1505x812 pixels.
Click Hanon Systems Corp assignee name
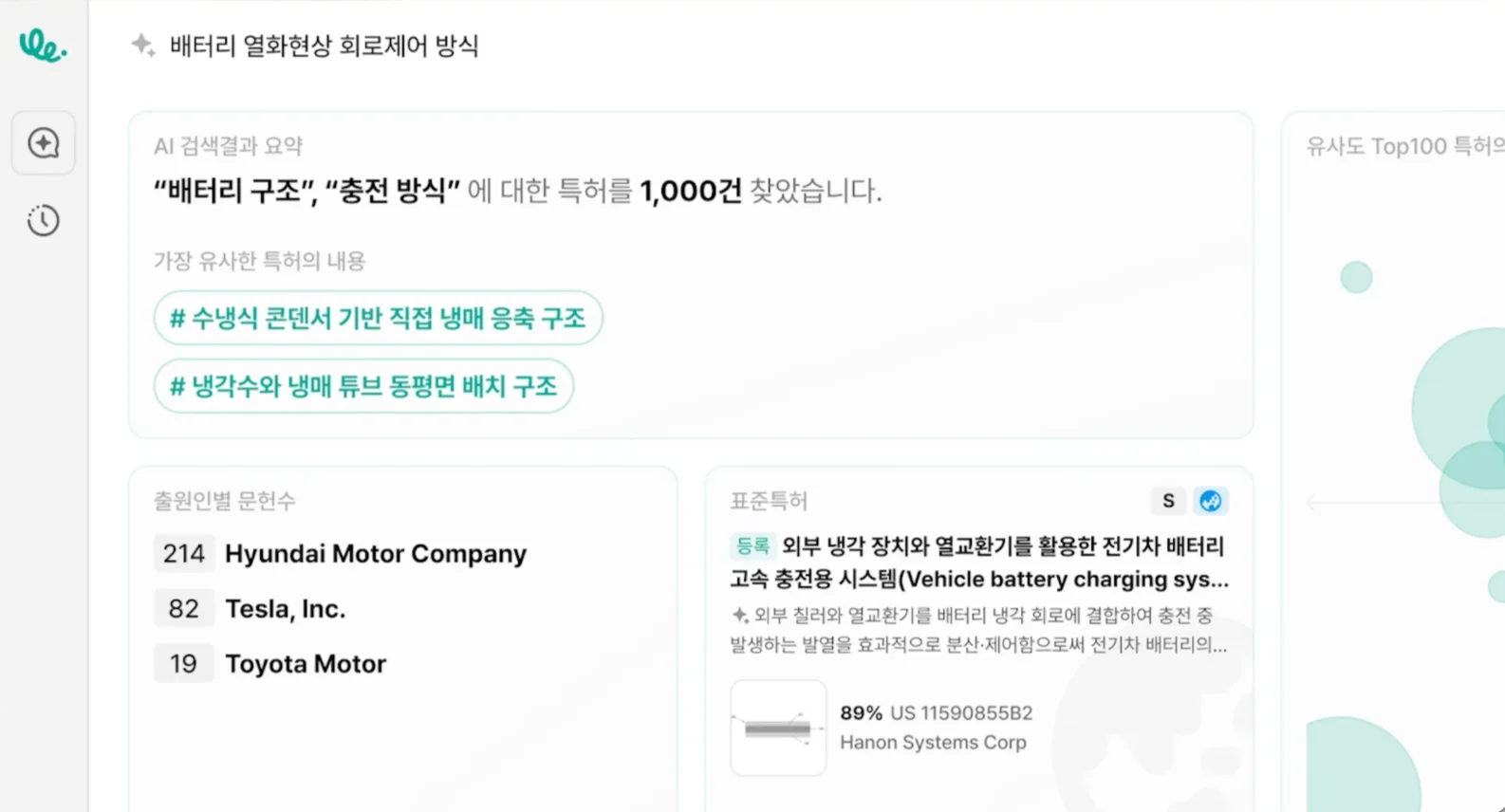933,743
